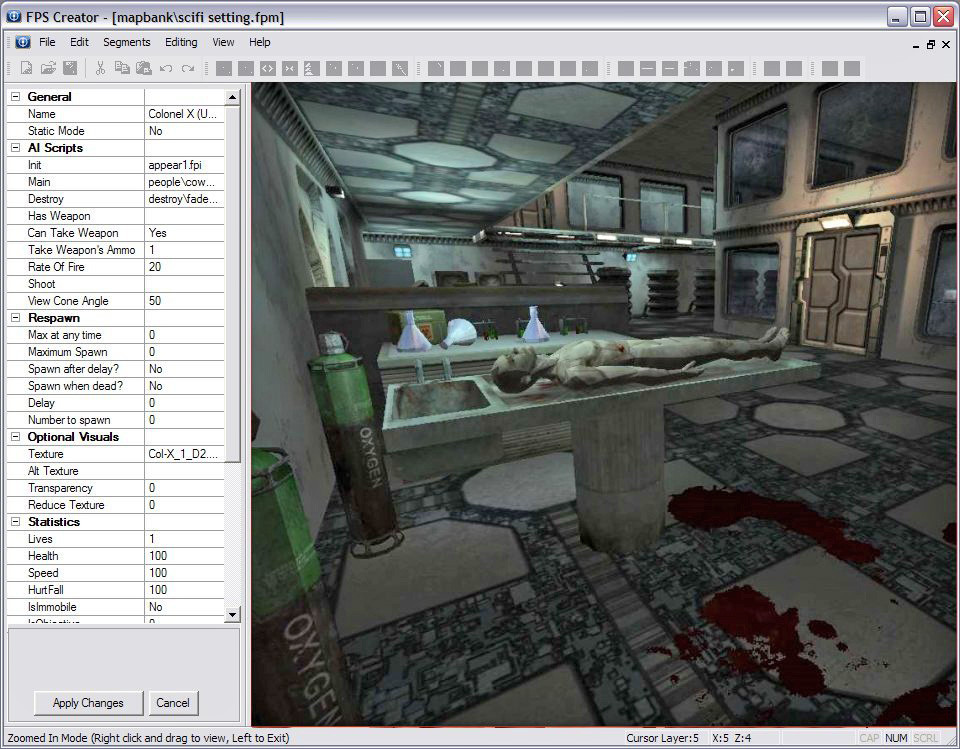The height and width of the screenshot is (749, 960).
Task: Click the 'Maximum Spawn' property label
Action: pos(67,352)
